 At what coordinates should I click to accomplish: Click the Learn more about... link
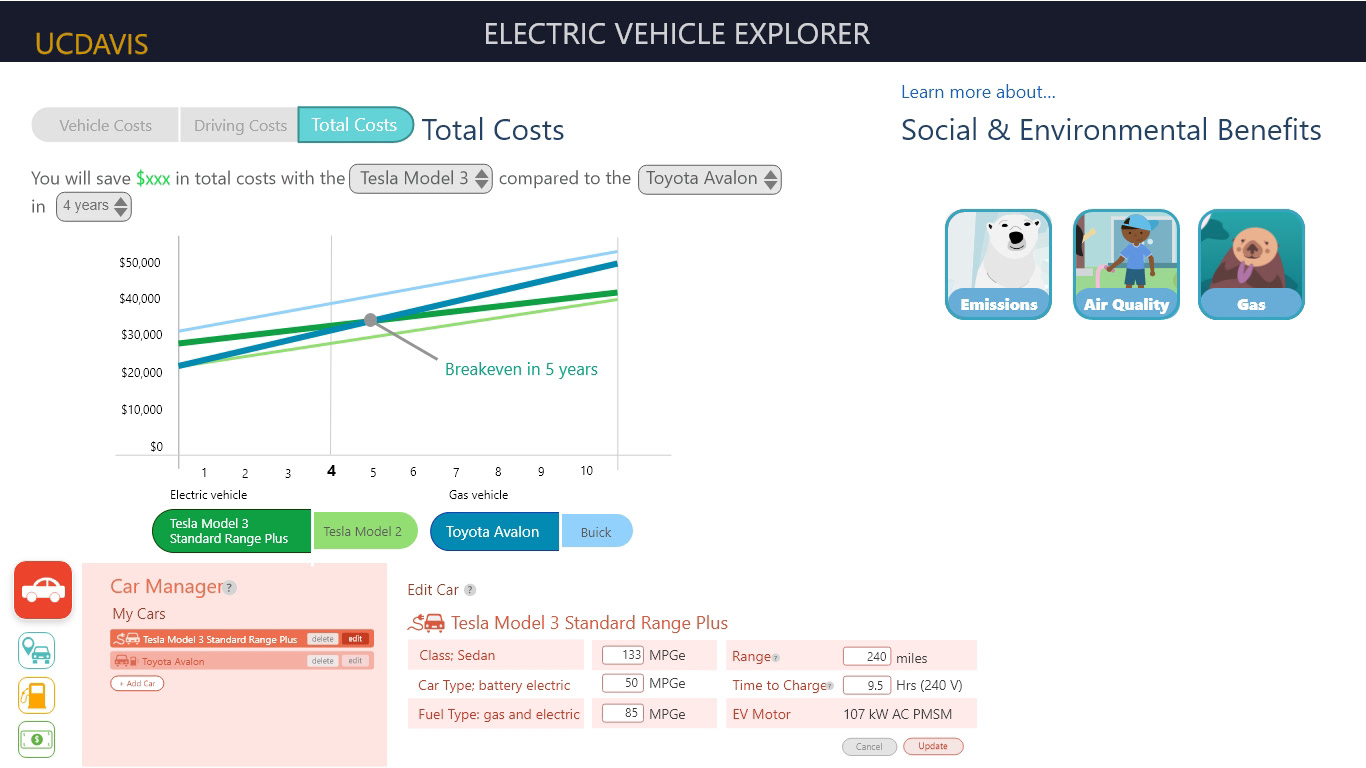[978, 92]
